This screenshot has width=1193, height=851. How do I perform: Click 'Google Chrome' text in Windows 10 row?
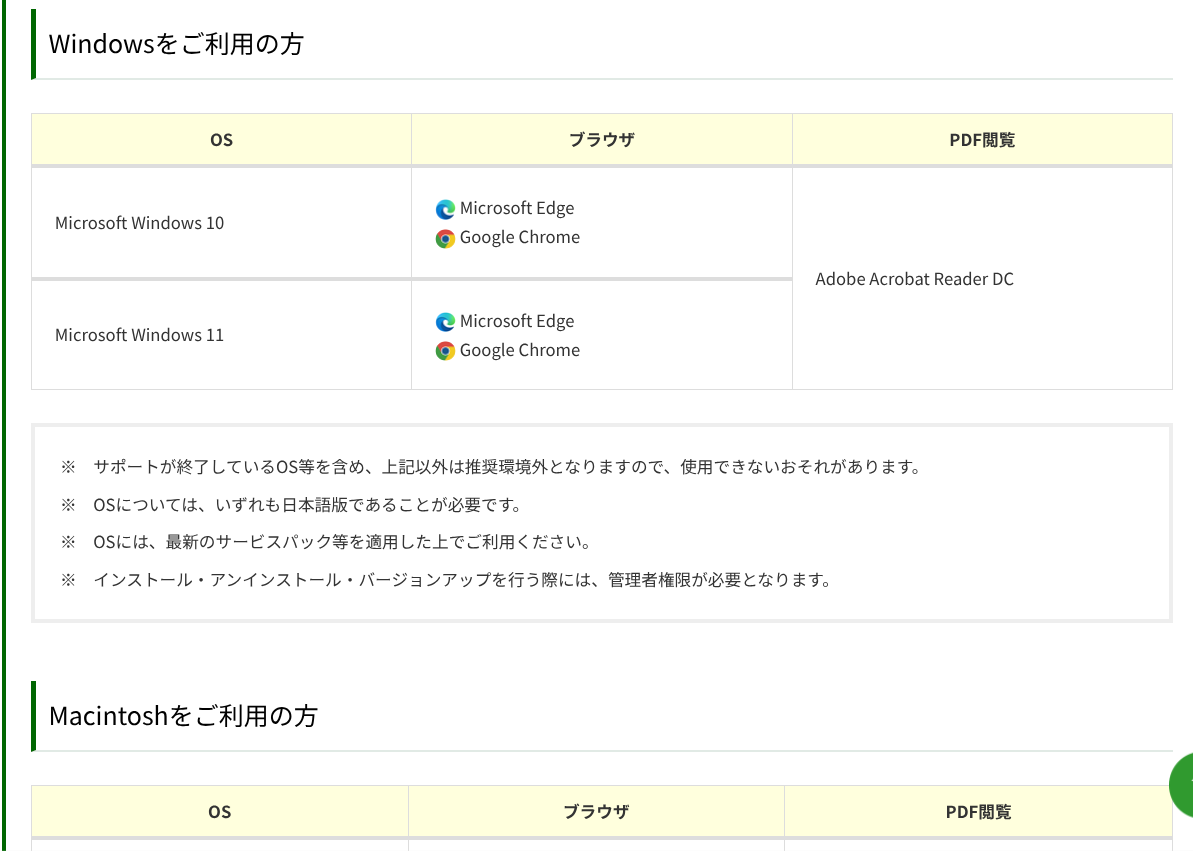(520, 237)
